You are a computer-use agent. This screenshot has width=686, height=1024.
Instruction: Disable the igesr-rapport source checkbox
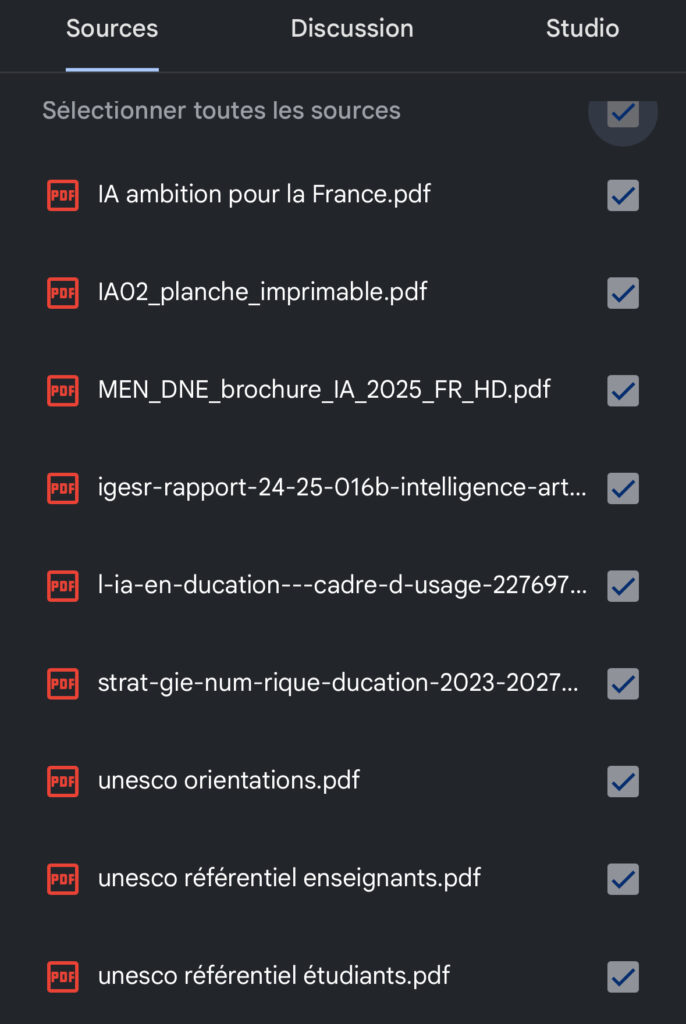click(x=623, y=488)
